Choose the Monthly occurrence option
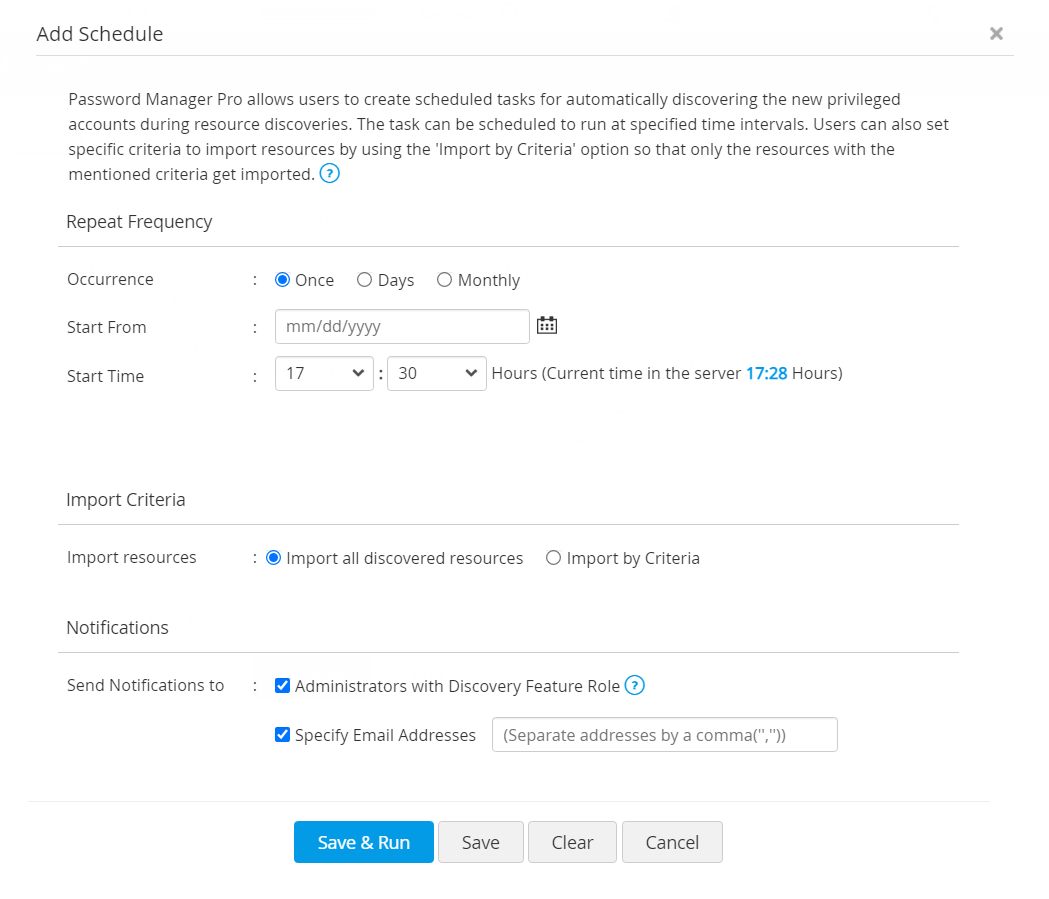Screen dimensions: 1049x899 point(445,280)
